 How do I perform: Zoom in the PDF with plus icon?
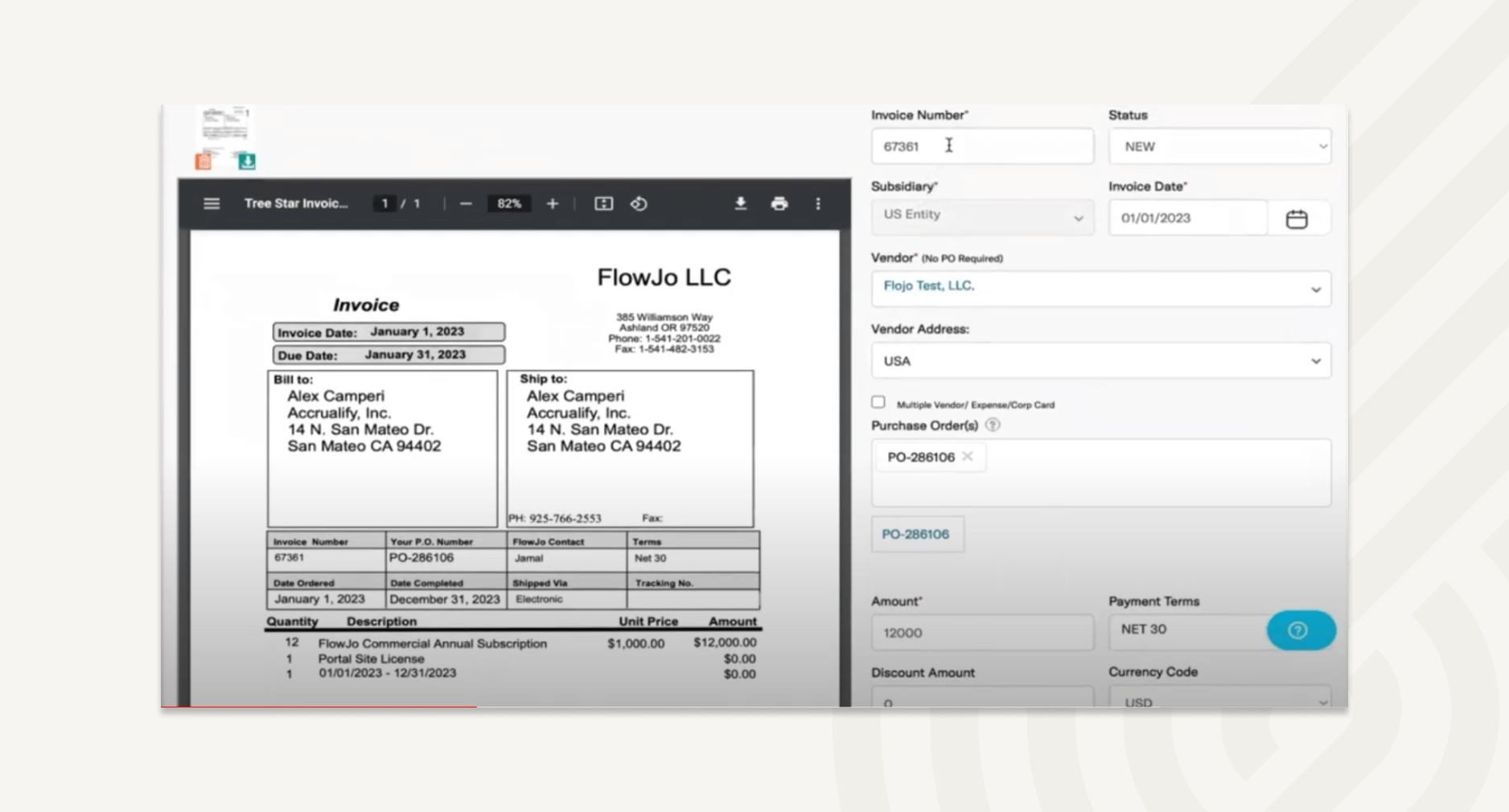tap(553, 203)
